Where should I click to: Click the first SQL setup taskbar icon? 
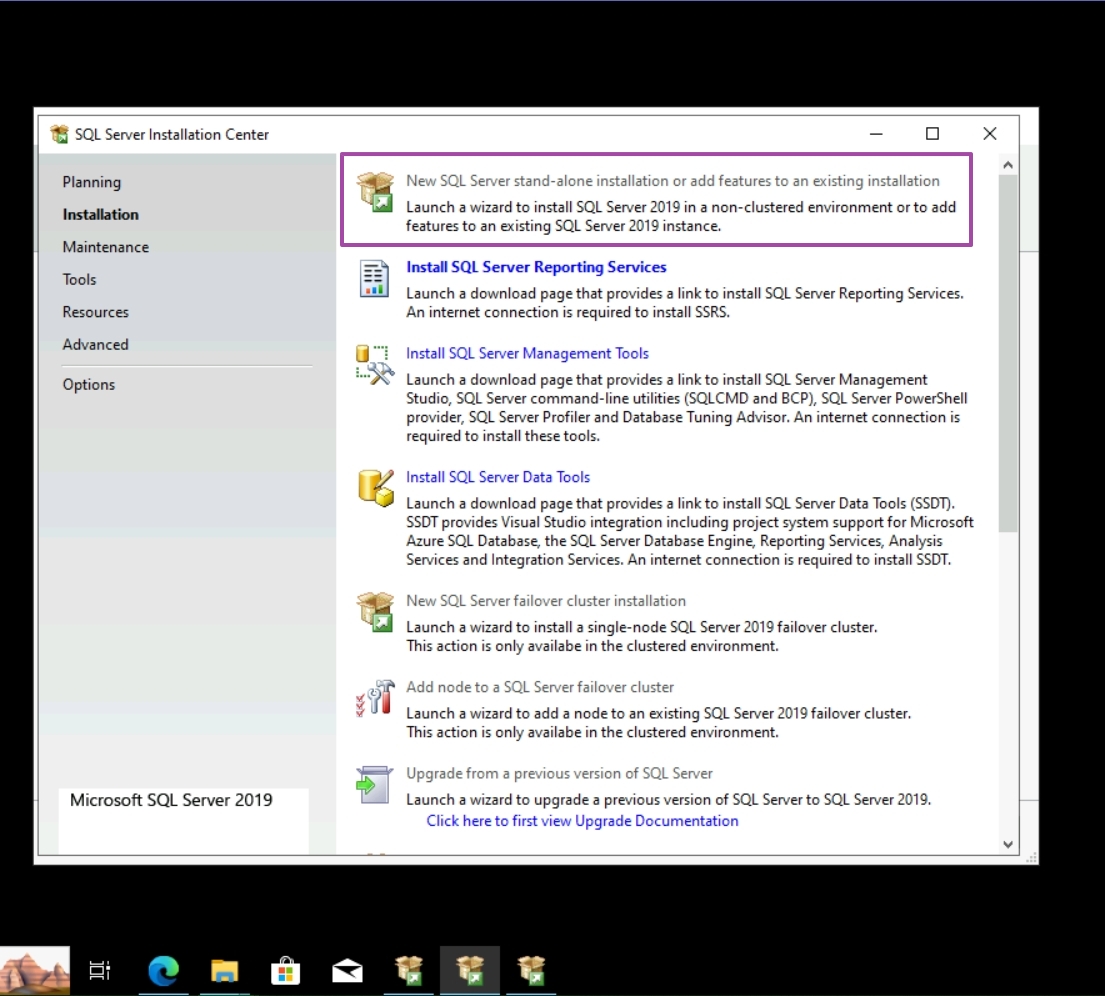click(409, 971)
